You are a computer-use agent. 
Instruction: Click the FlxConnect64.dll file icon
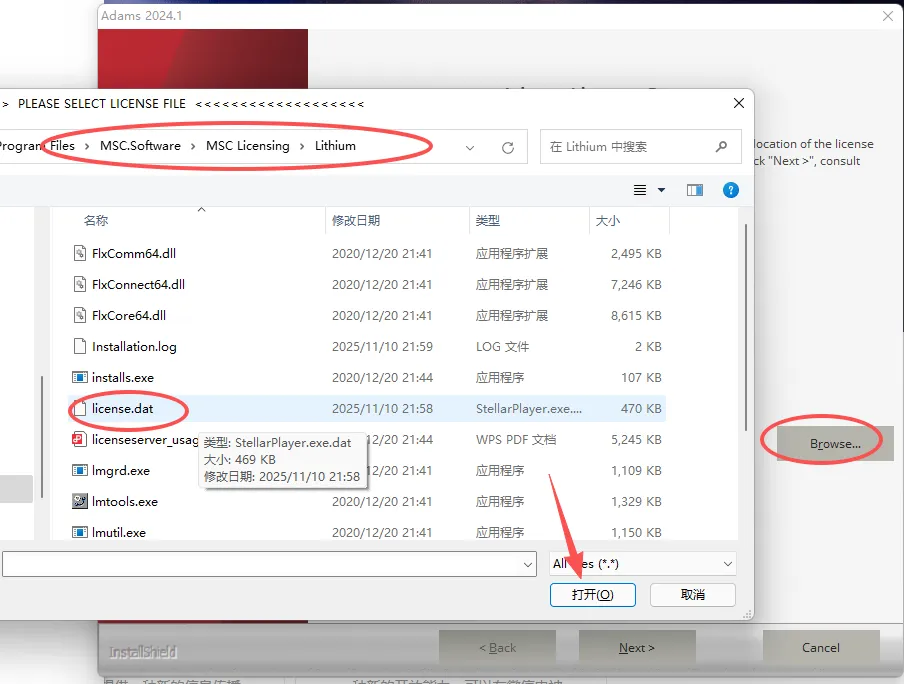click(80, 284)
